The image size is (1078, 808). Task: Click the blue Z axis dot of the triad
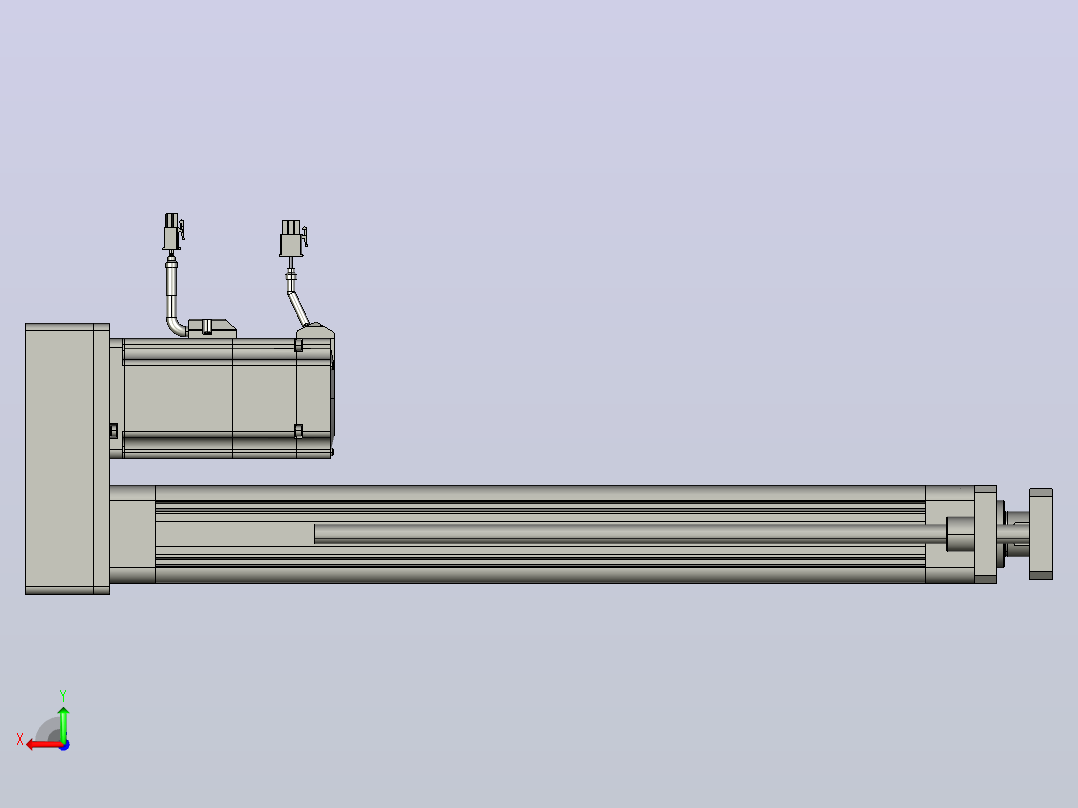65,745
